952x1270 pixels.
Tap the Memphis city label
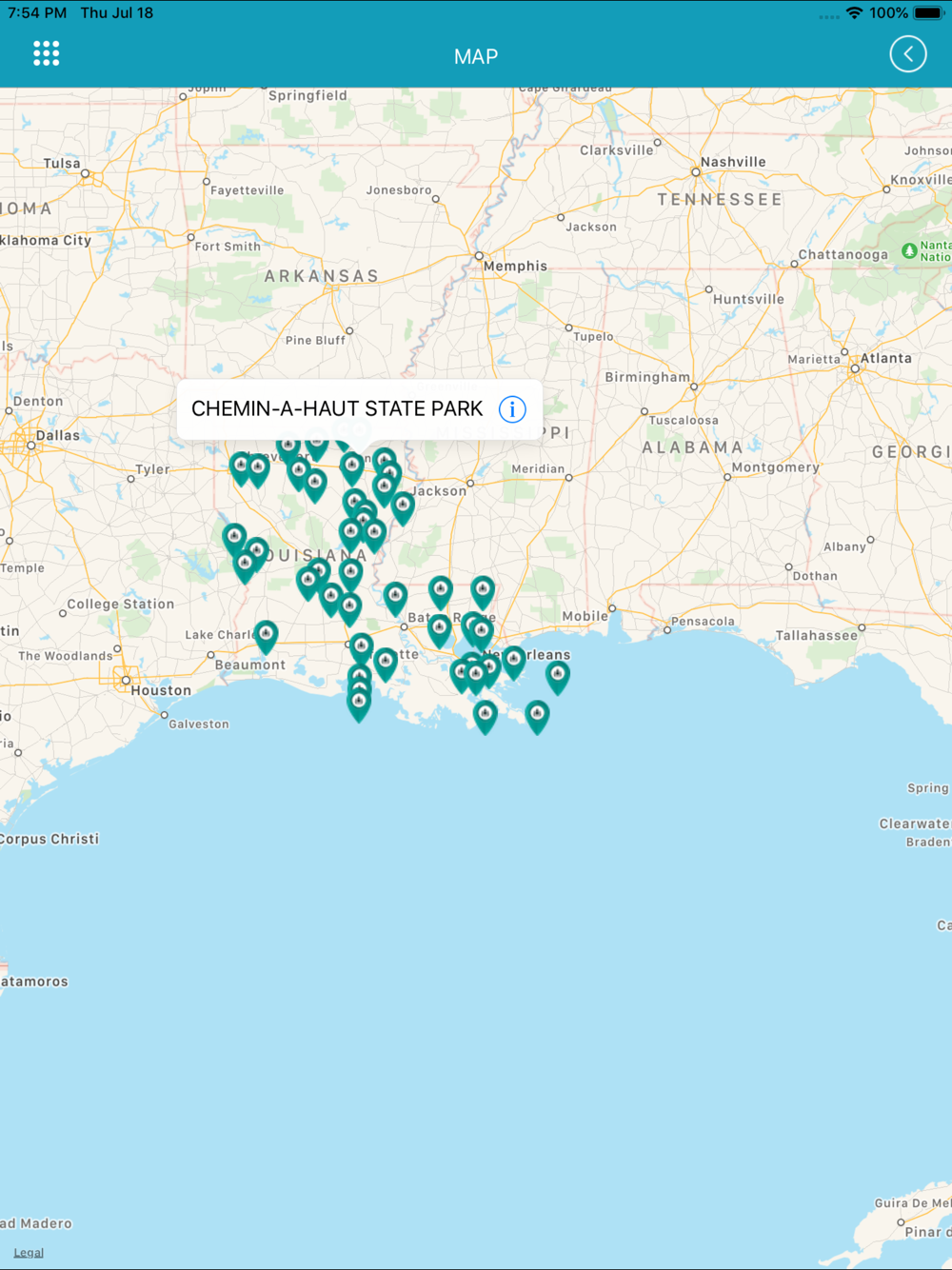coord(515,267)
